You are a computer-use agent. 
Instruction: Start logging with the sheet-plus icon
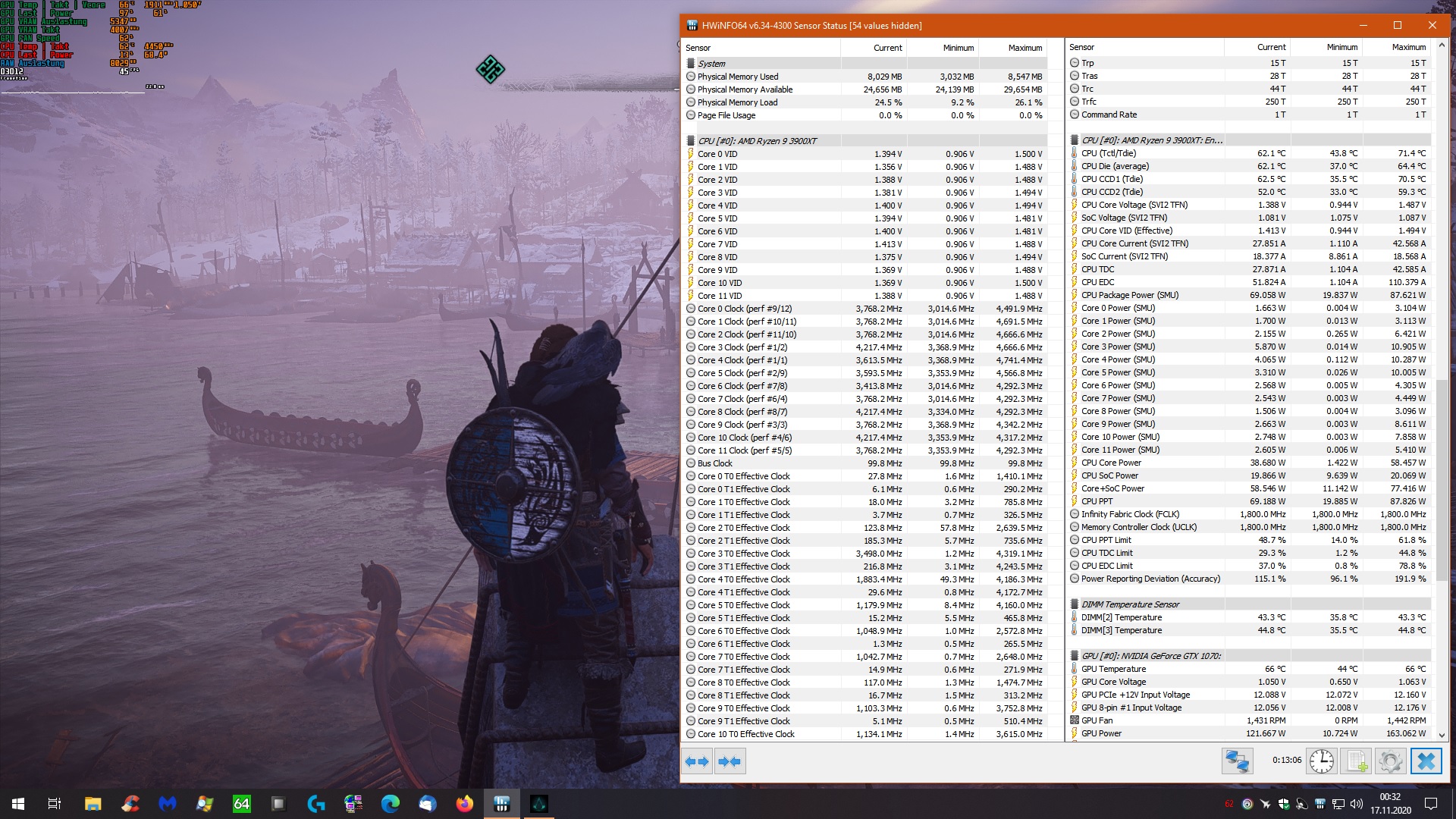coord(1357,761)
